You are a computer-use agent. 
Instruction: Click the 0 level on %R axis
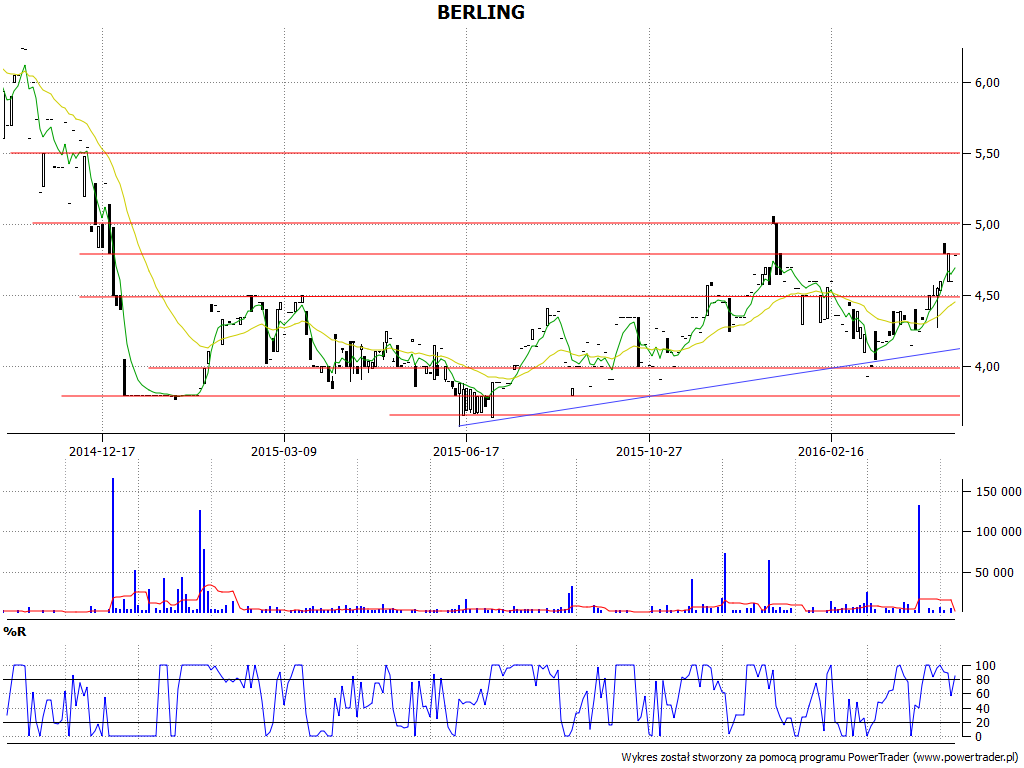click(x=978, y=737)
